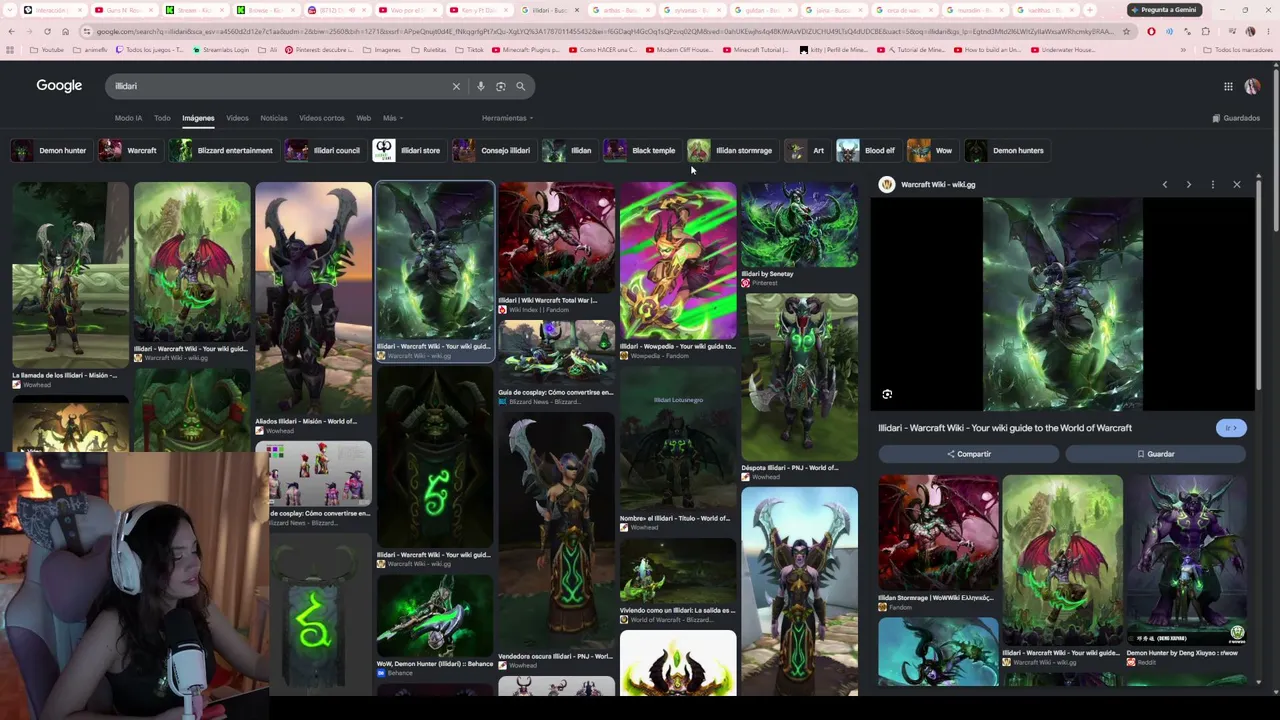This screenshot has width=1280, height=720.
Task: Show the next image in the preview panel
Action: tap(1188, 184)
